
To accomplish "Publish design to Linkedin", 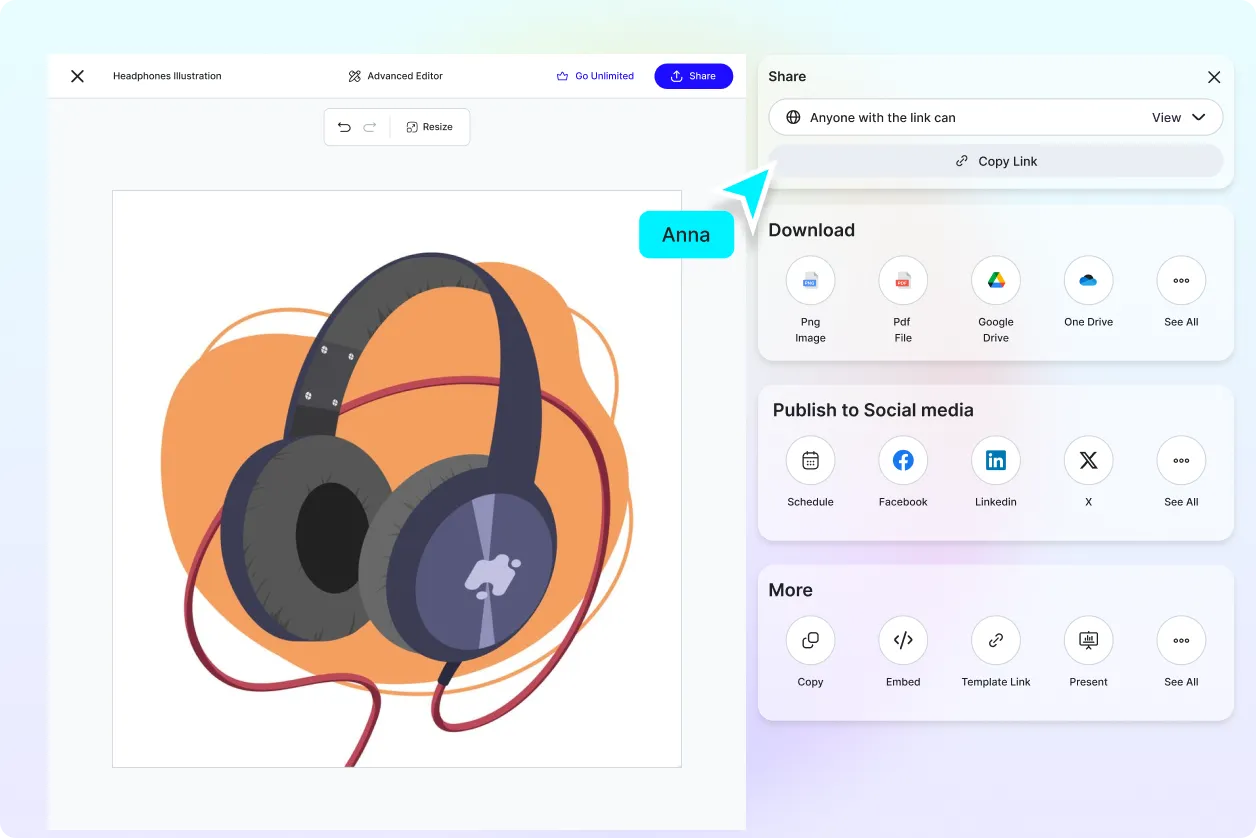I will 995,461.
